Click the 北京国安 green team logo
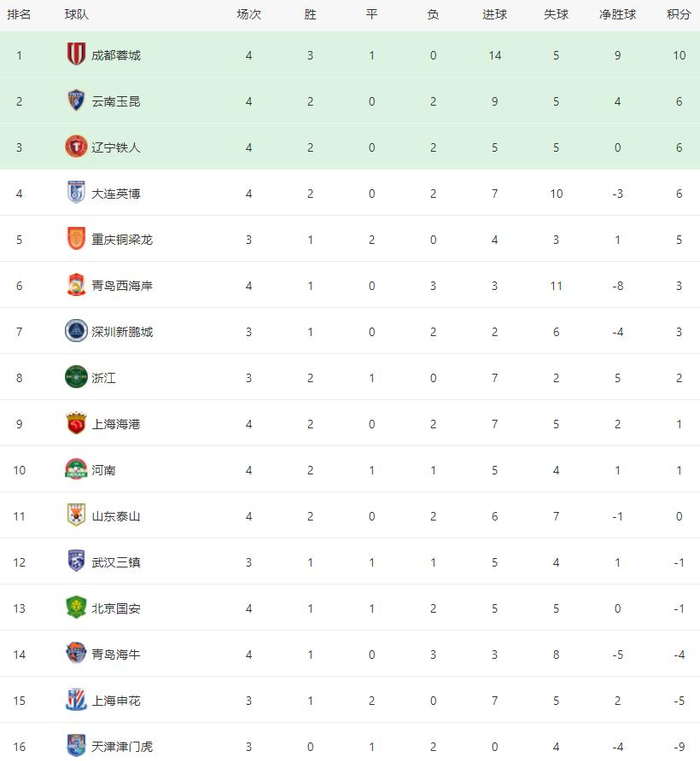The width and height of the screenshot is (700, 761). point(76,607)
